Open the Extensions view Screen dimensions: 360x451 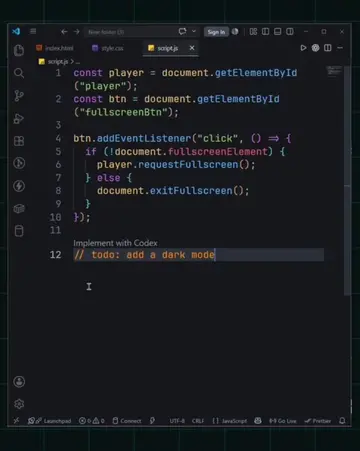click(x=19, y=141)
